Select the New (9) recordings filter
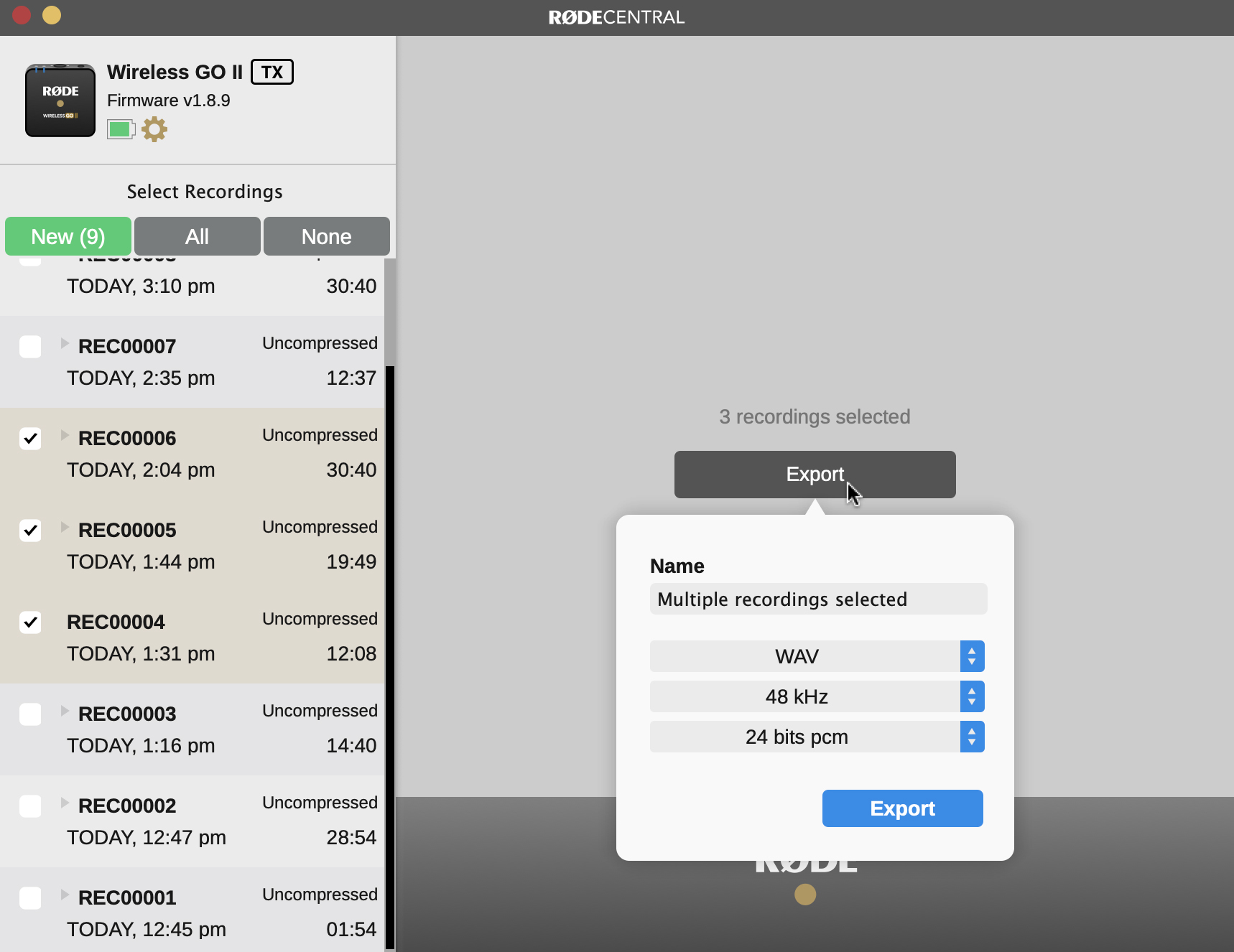The width and height of the screenshot is (1234, 952). [68, 236]
